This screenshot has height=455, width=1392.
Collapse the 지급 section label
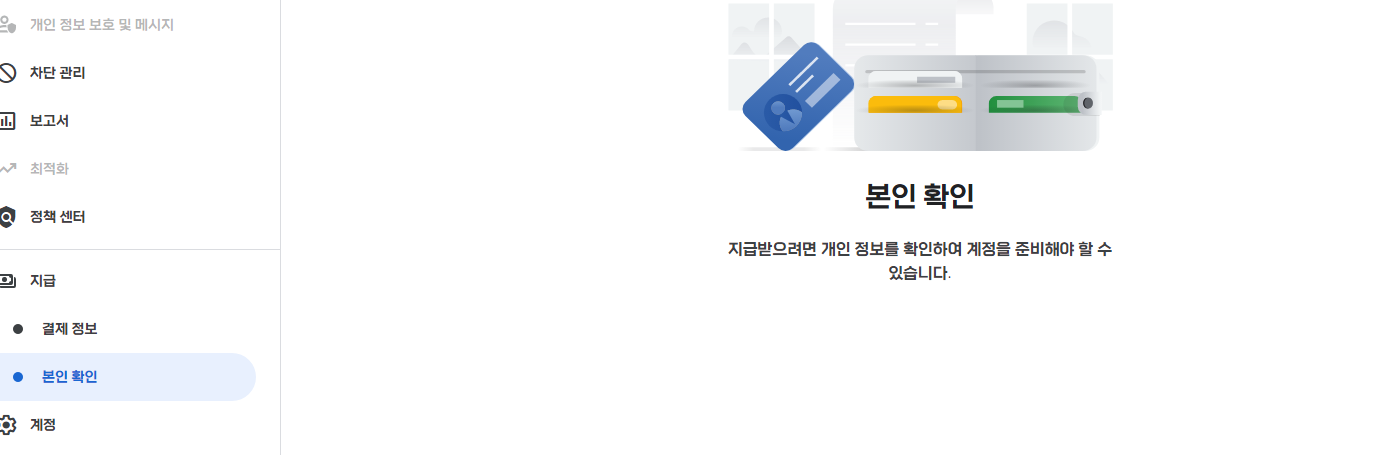point(43,281)
